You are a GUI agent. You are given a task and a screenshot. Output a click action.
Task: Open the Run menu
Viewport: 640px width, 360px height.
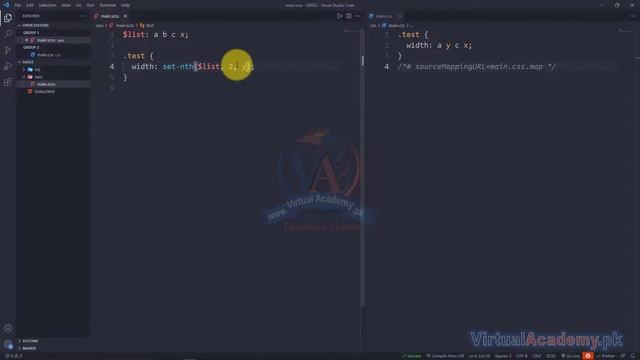coord(90,5)
